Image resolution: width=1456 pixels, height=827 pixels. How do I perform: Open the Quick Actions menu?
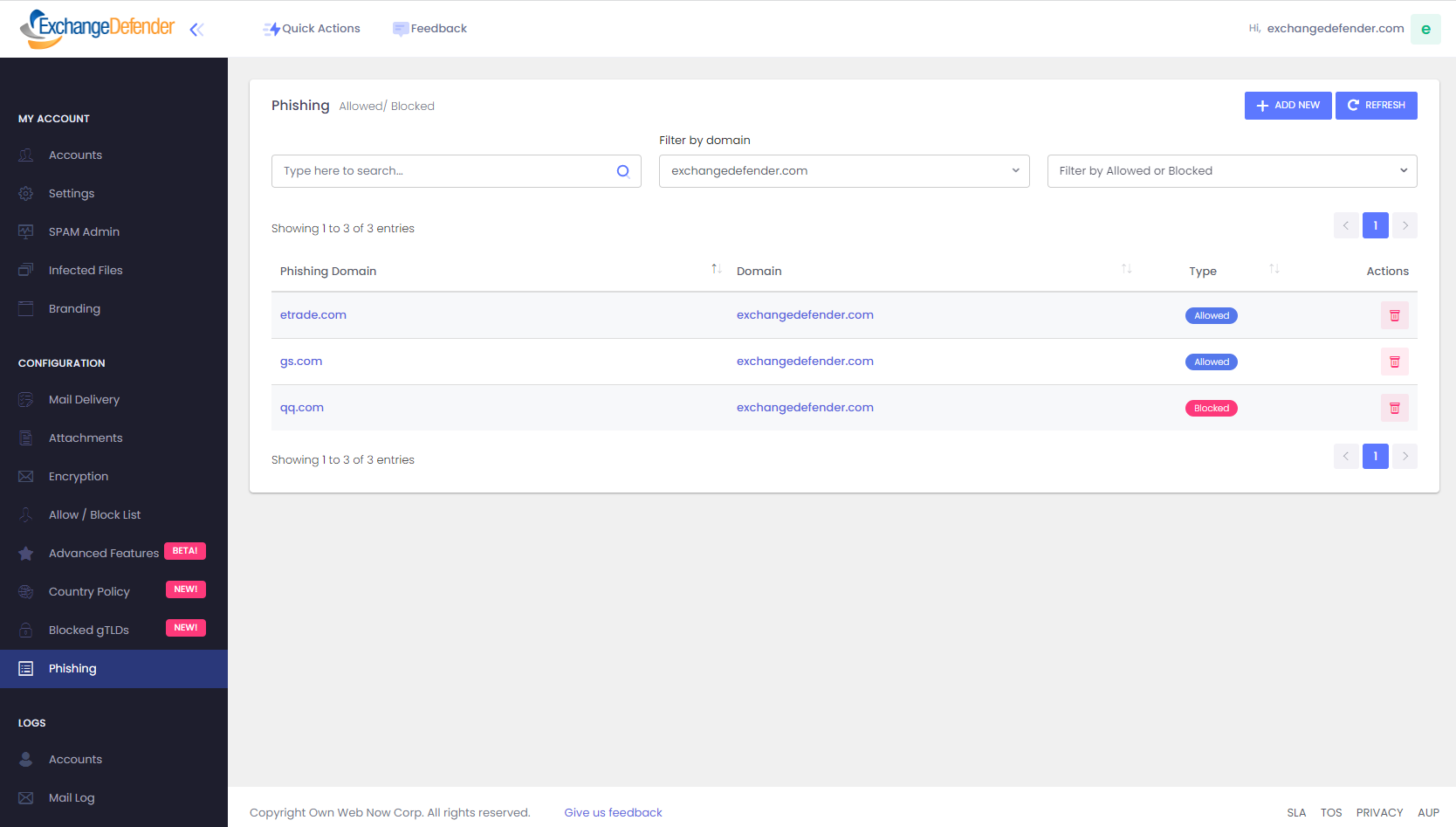tap(312, 28)
